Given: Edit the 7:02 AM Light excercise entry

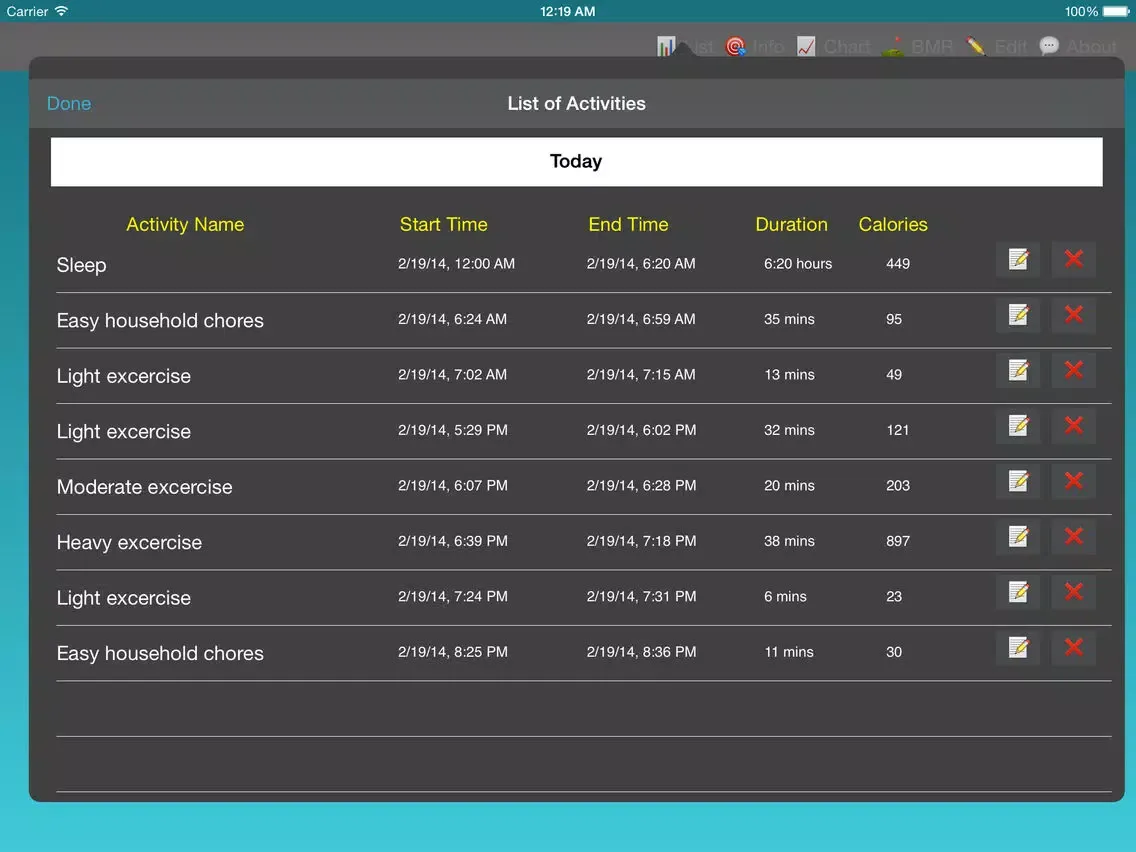Looking at the screenshot, I should click(1018, 370).
